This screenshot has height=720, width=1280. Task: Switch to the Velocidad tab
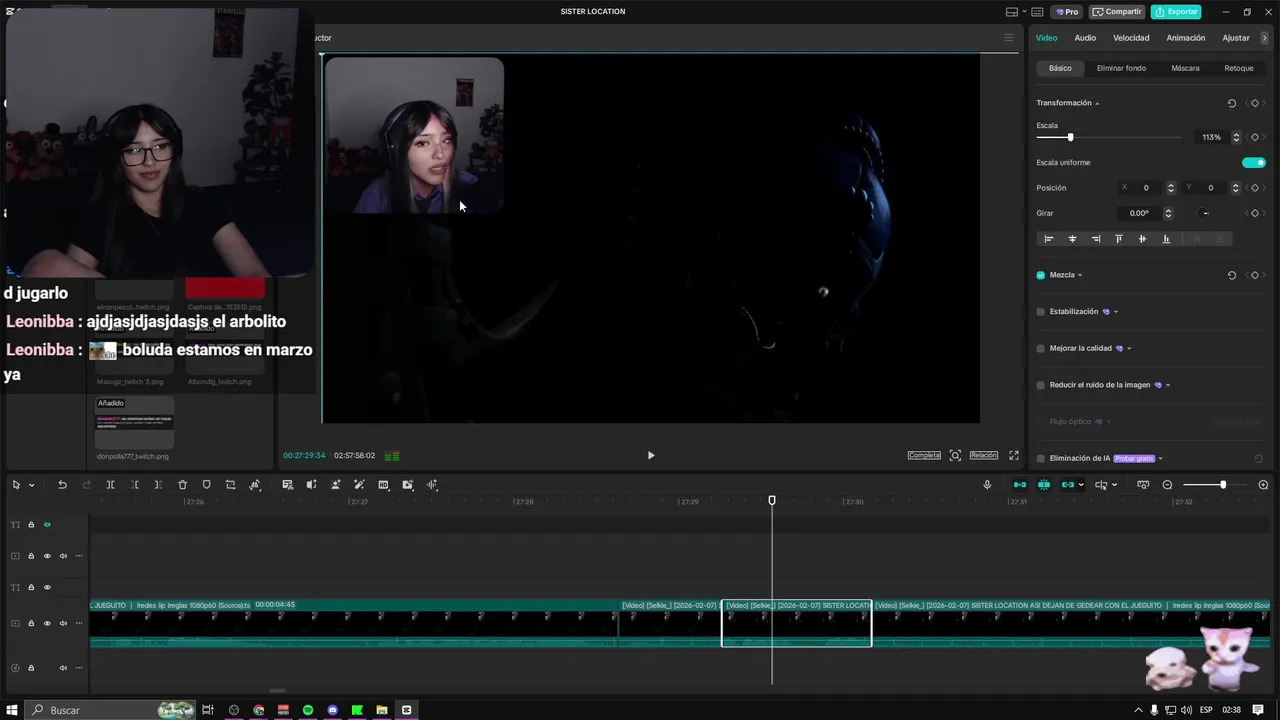point(1131,38)
